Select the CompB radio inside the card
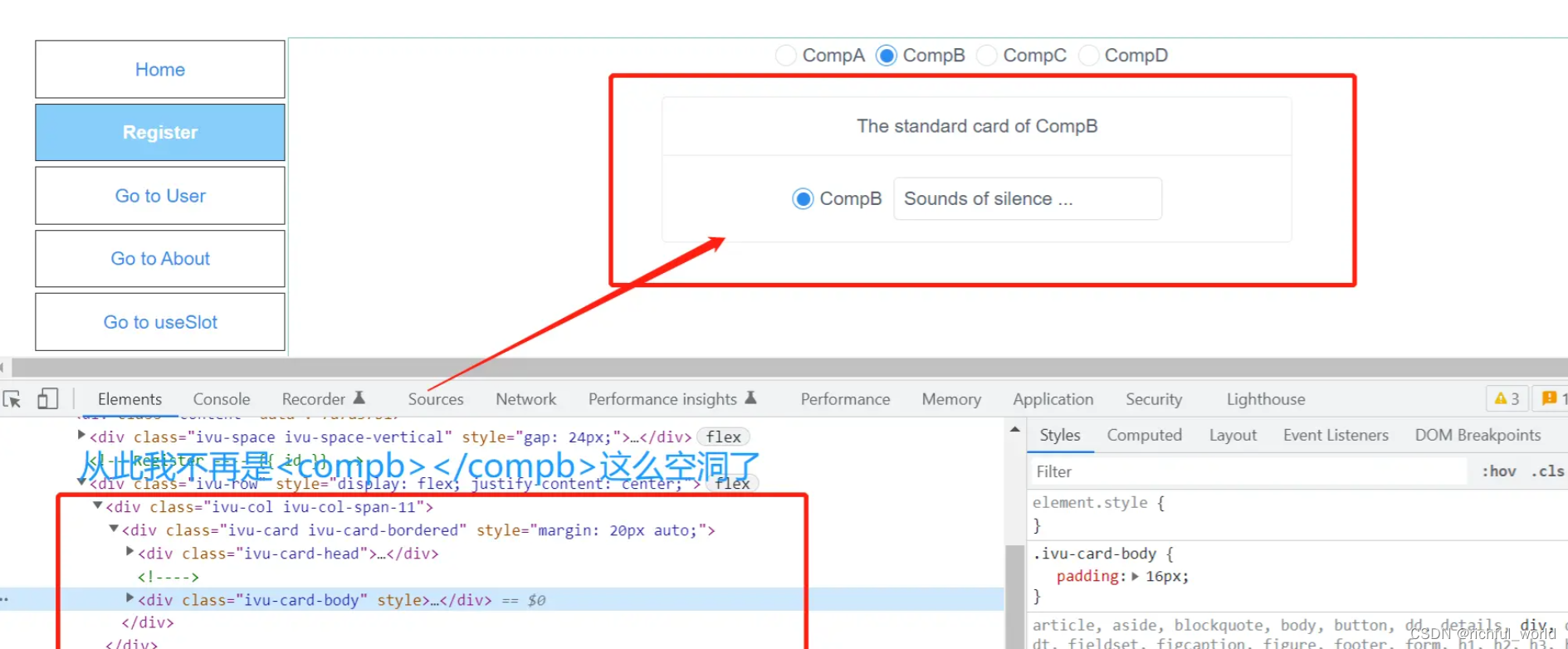The image size is (1568, 649). 803,199
